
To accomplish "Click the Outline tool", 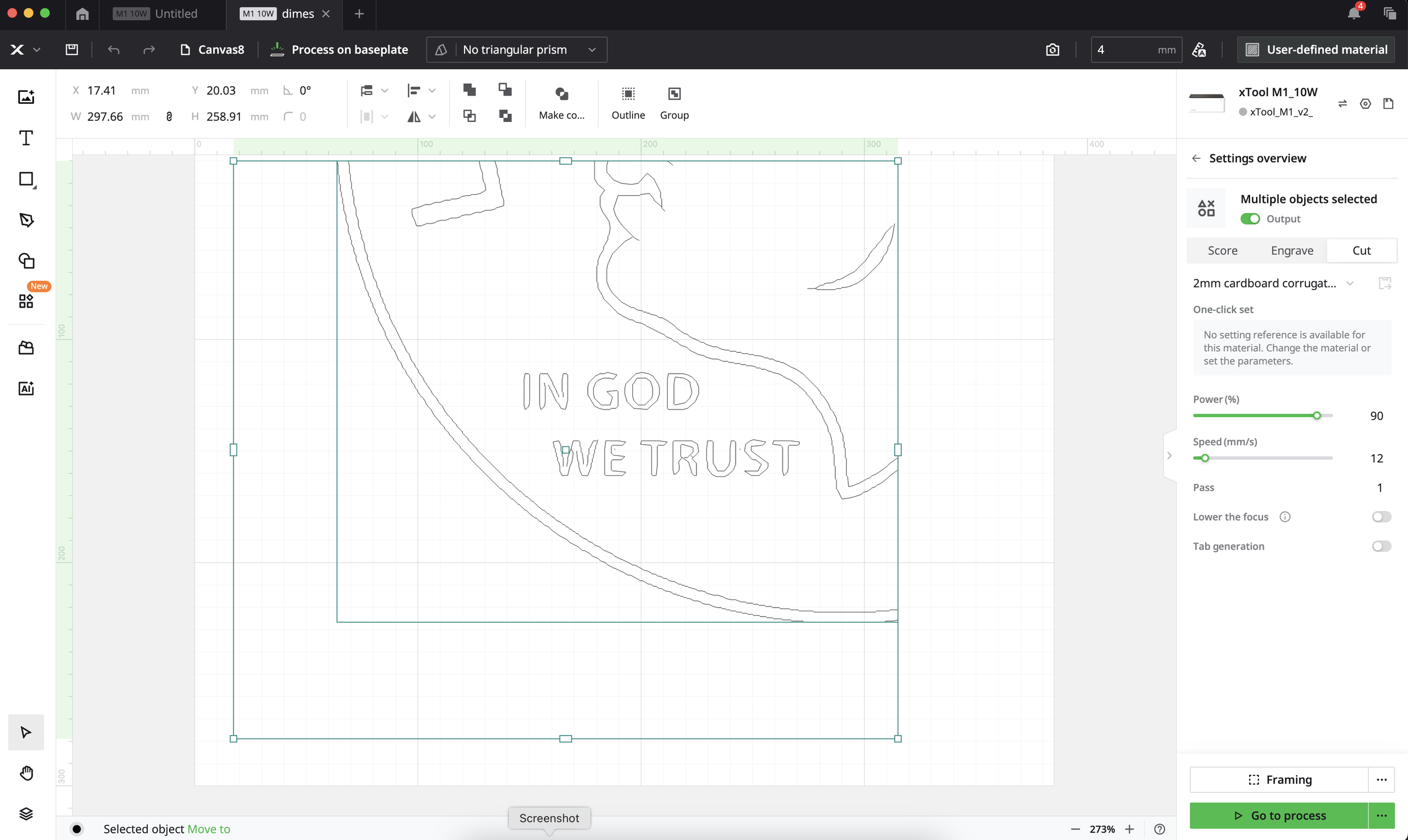I will pos(628,103).
